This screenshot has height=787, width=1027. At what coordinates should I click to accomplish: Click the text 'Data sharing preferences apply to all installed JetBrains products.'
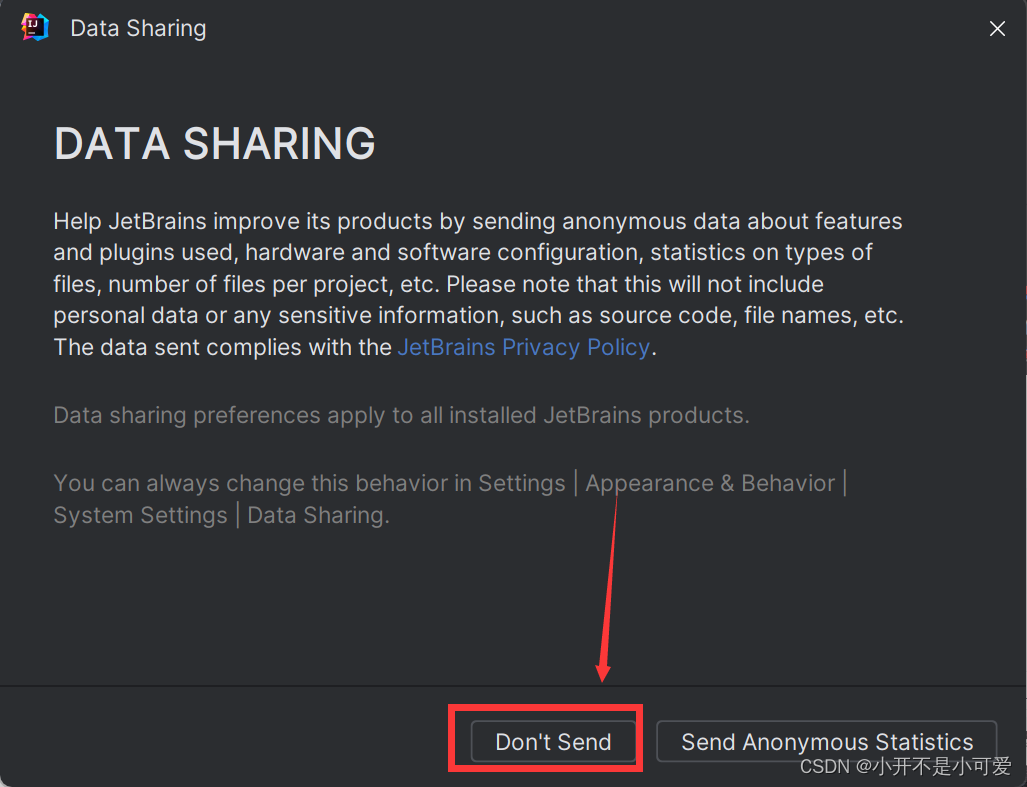pyautogui.click(x=401, y=415)
